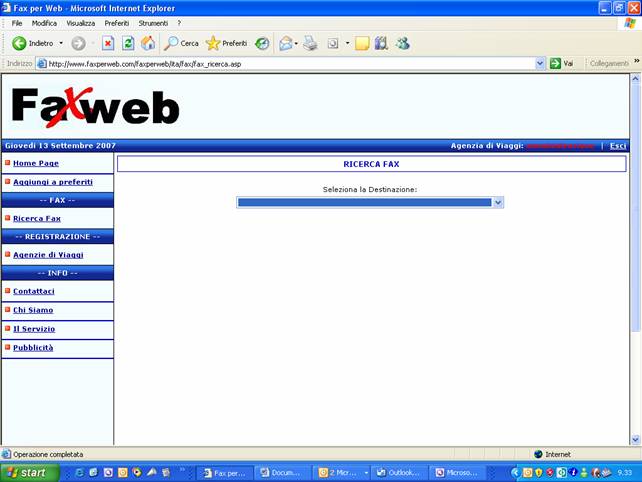Screen dimensions: 642x482
Task: Switch to Microso... taskbar button
Action: click(x=457, y=473)
